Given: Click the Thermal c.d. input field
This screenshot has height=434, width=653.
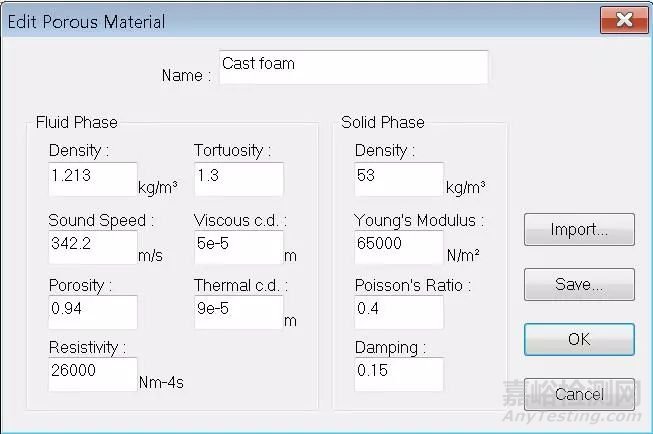Looking at the screenshot, I should click(238, 312).
